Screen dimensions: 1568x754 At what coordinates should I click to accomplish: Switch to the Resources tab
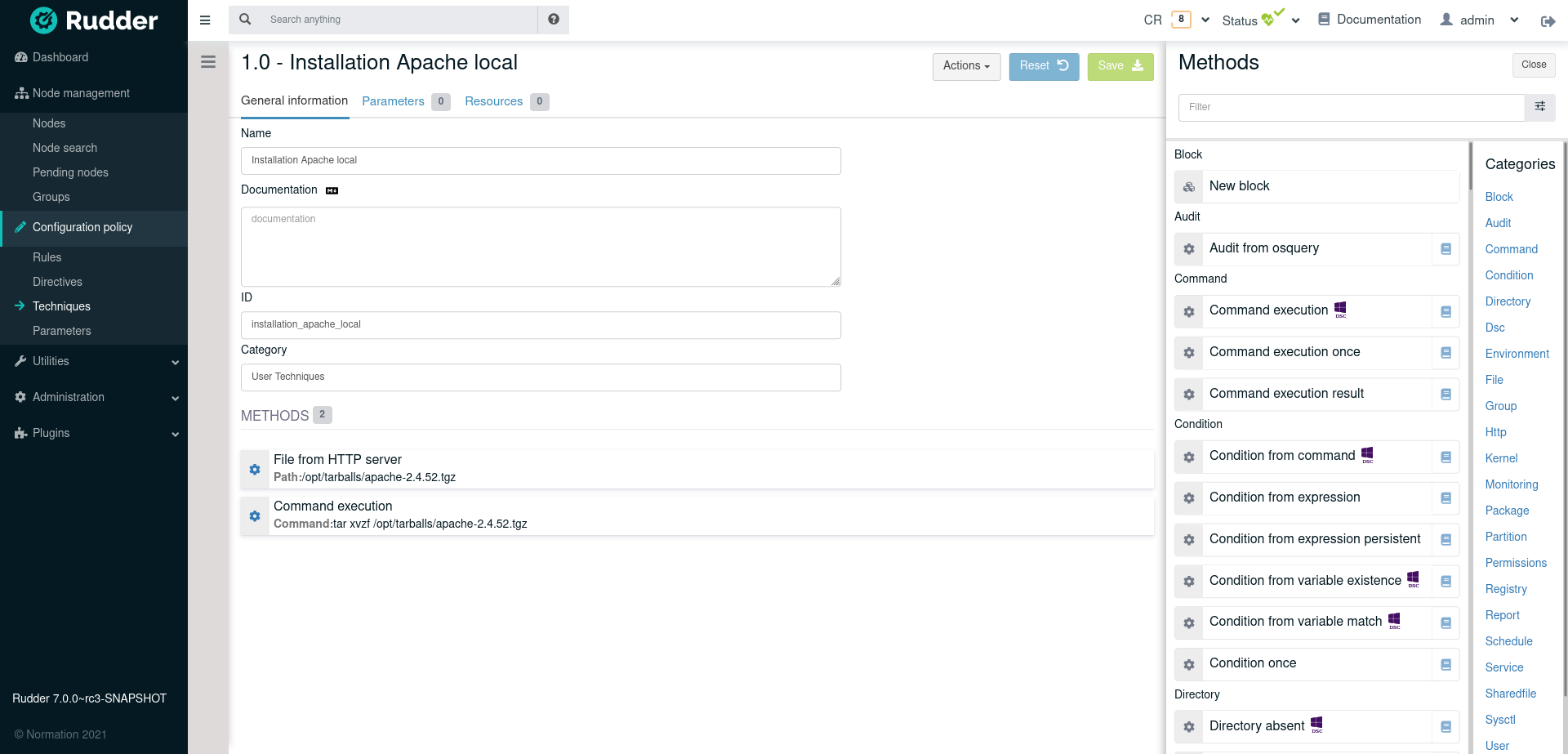(493, 101)
